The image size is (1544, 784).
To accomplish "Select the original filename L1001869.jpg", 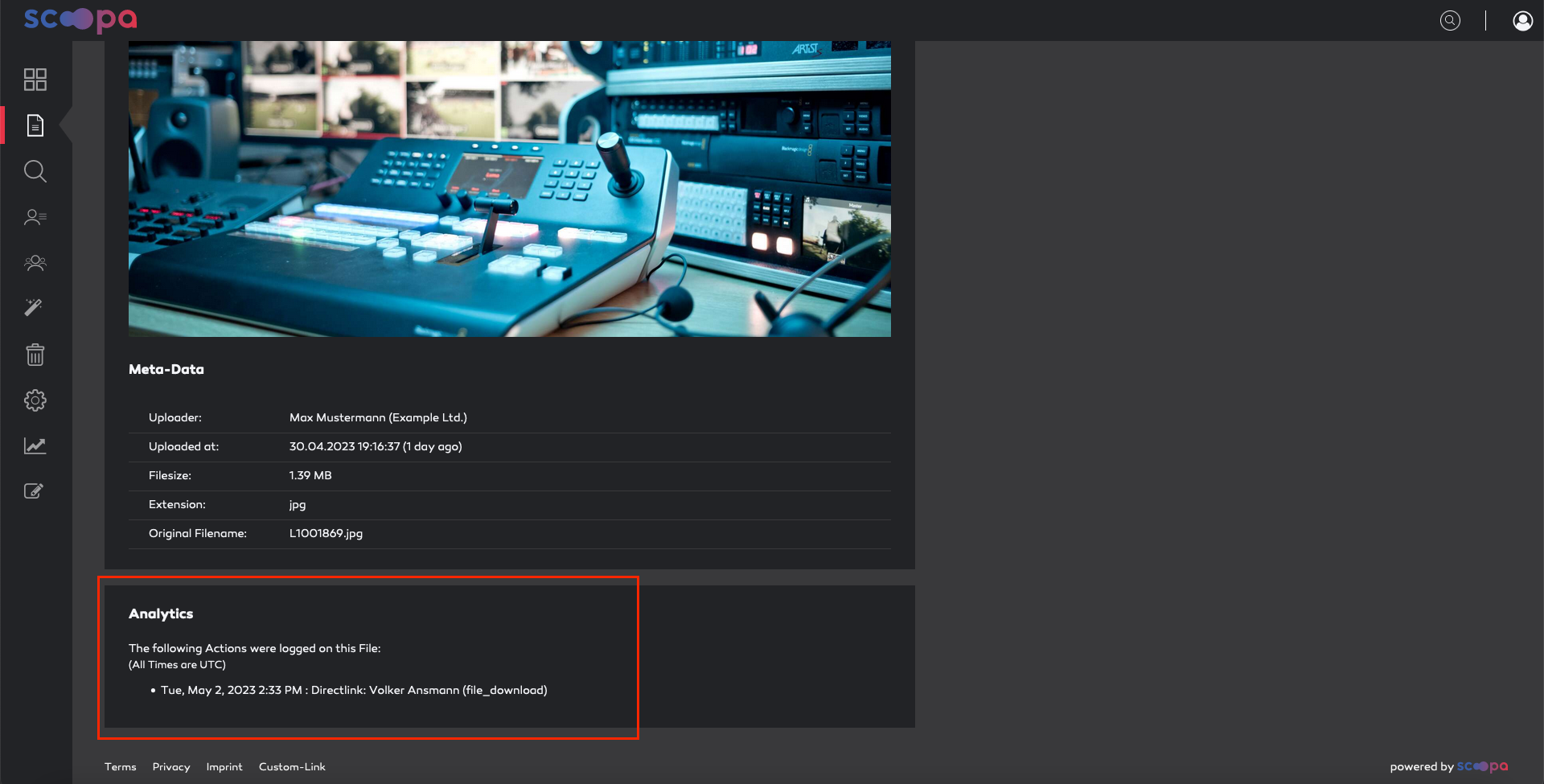I will [326, 534].
